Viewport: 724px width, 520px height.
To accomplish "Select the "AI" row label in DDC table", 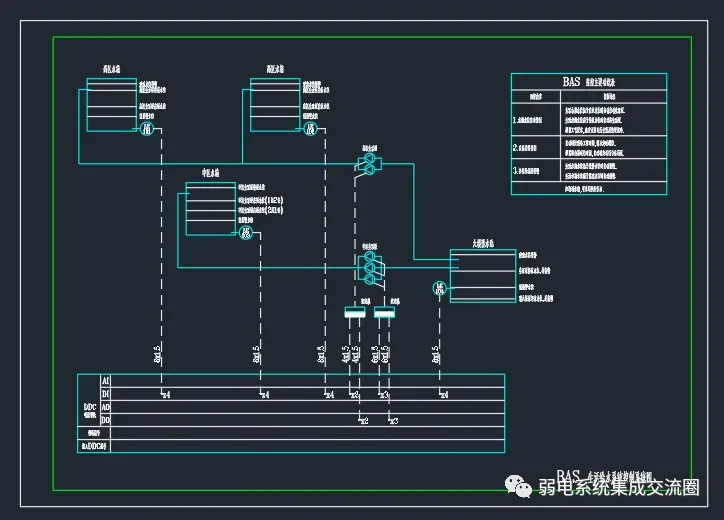I will 106,381.
